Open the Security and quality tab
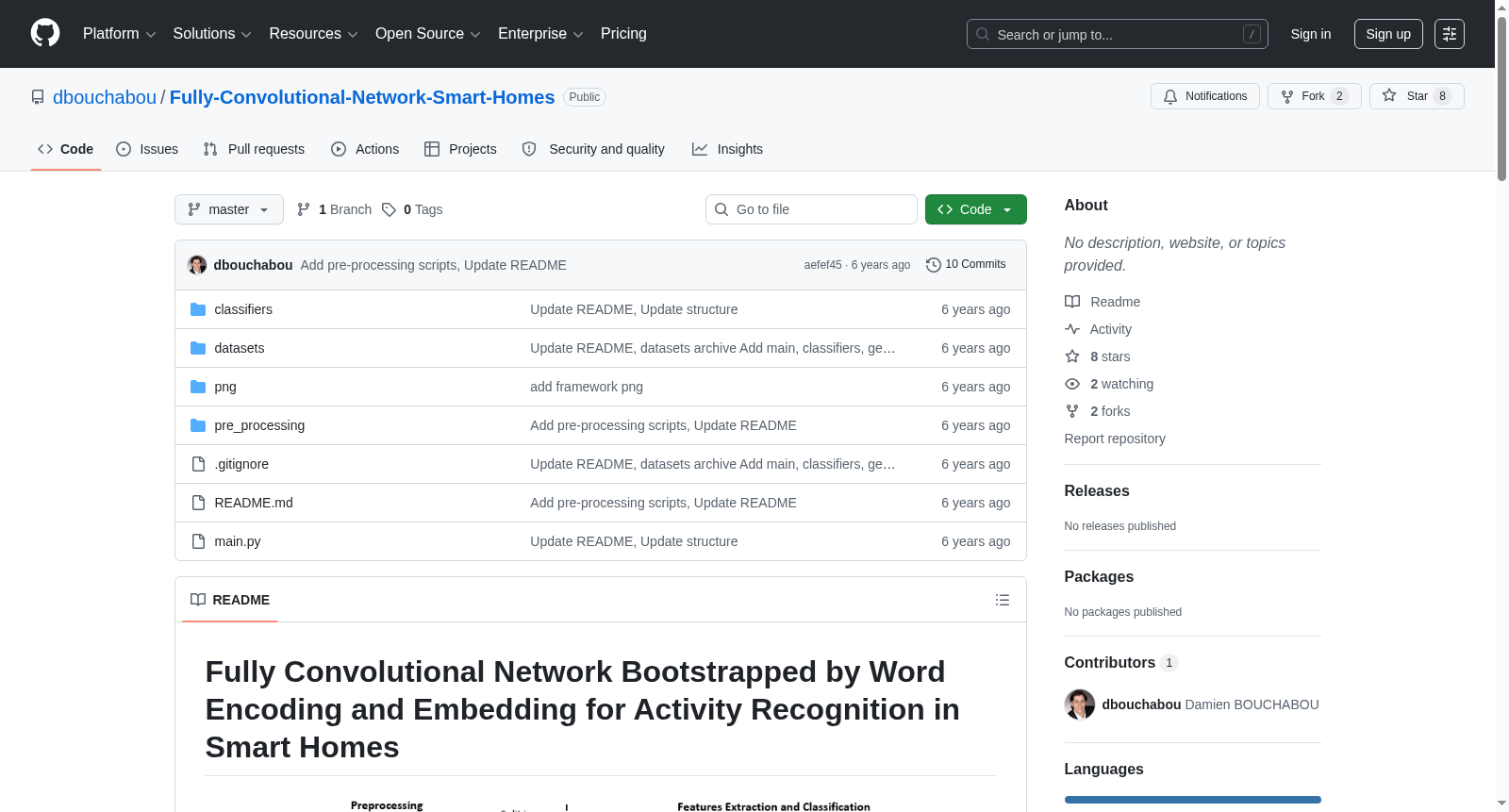The image size is (1509, 812). (593, 149)
